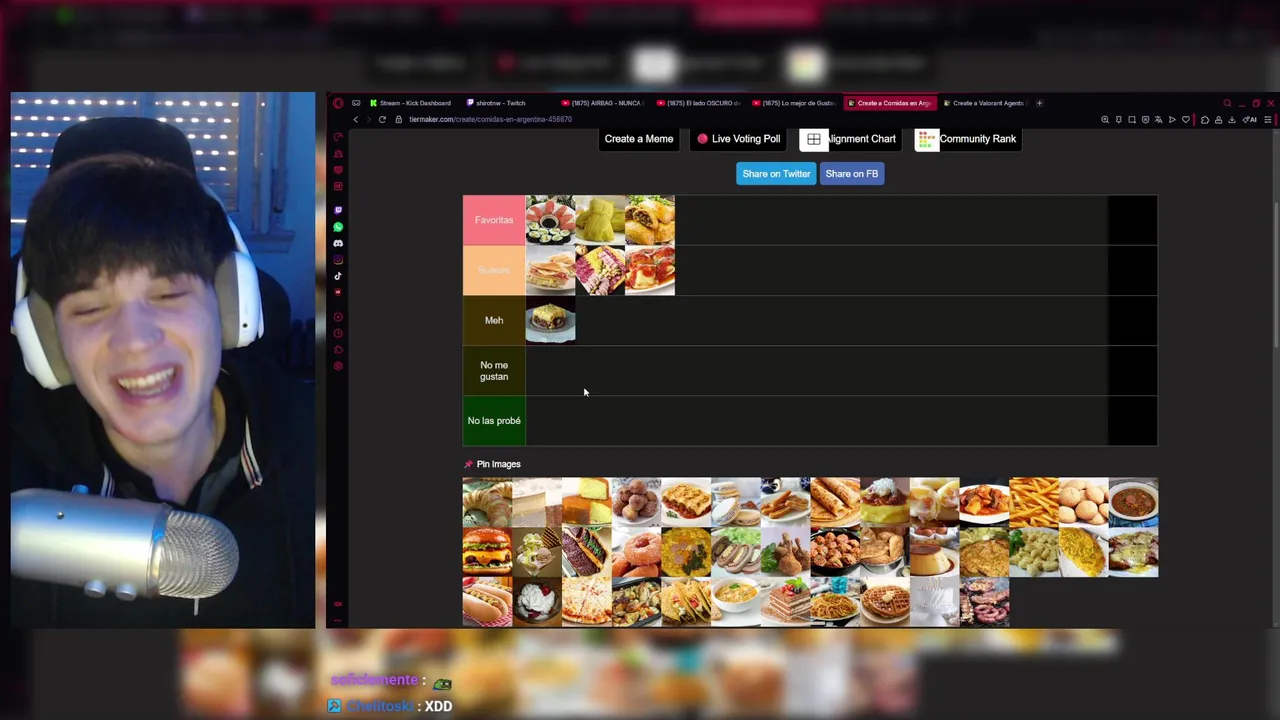The image size is (1280, 720).
Task: Pick the hot dog image from the pool
Action: (x=487, y=602)
